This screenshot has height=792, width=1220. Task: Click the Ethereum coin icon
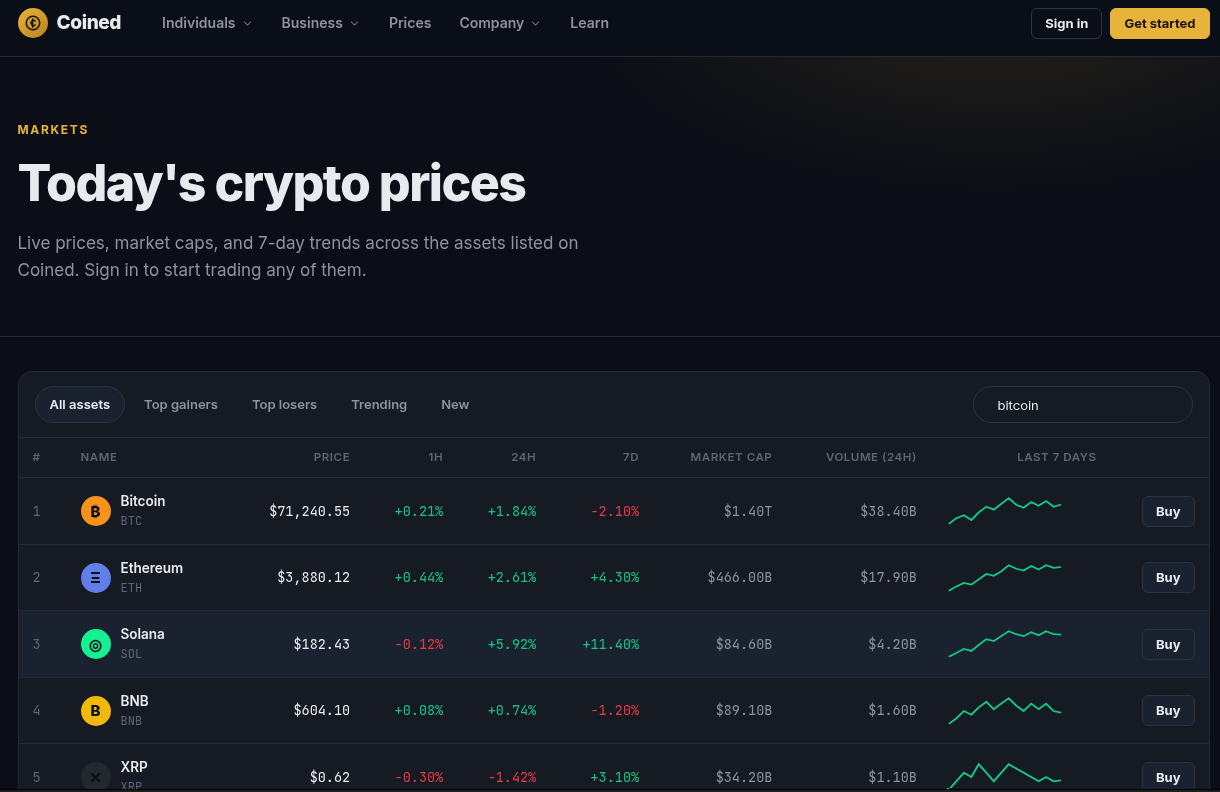96,578
